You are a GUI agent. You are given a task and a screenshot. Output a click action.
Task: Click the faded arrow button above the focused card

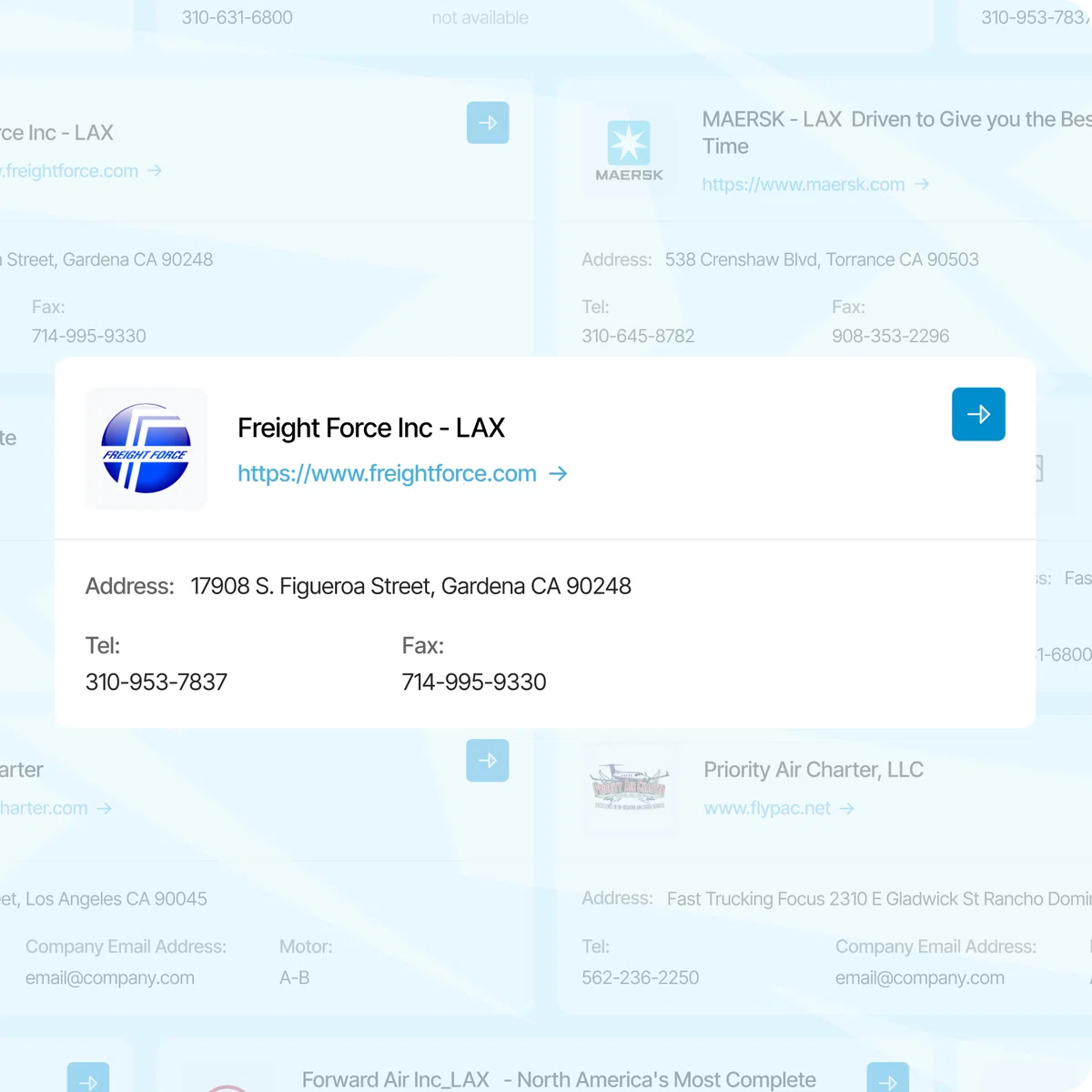pyautogui.click(x=488, y=123)
